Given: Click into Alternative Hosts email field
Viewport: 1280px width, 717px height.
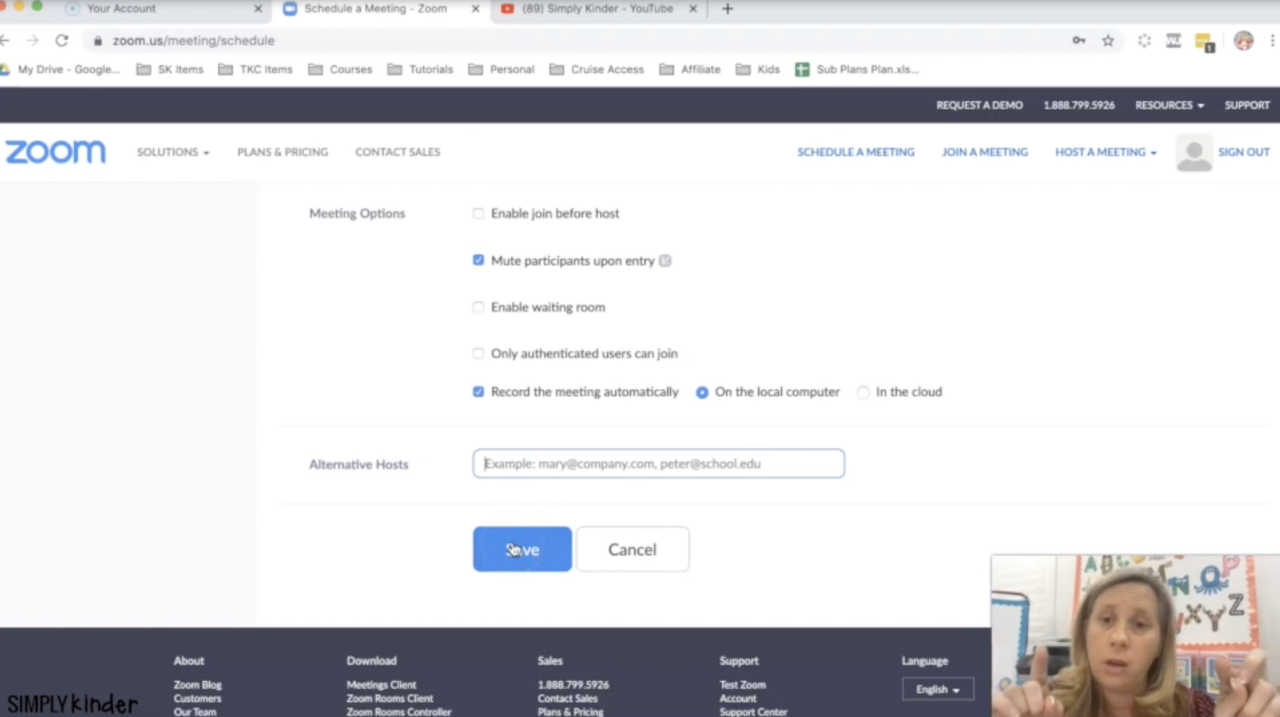Looking at the screenshot, I should tap(658, 464).
